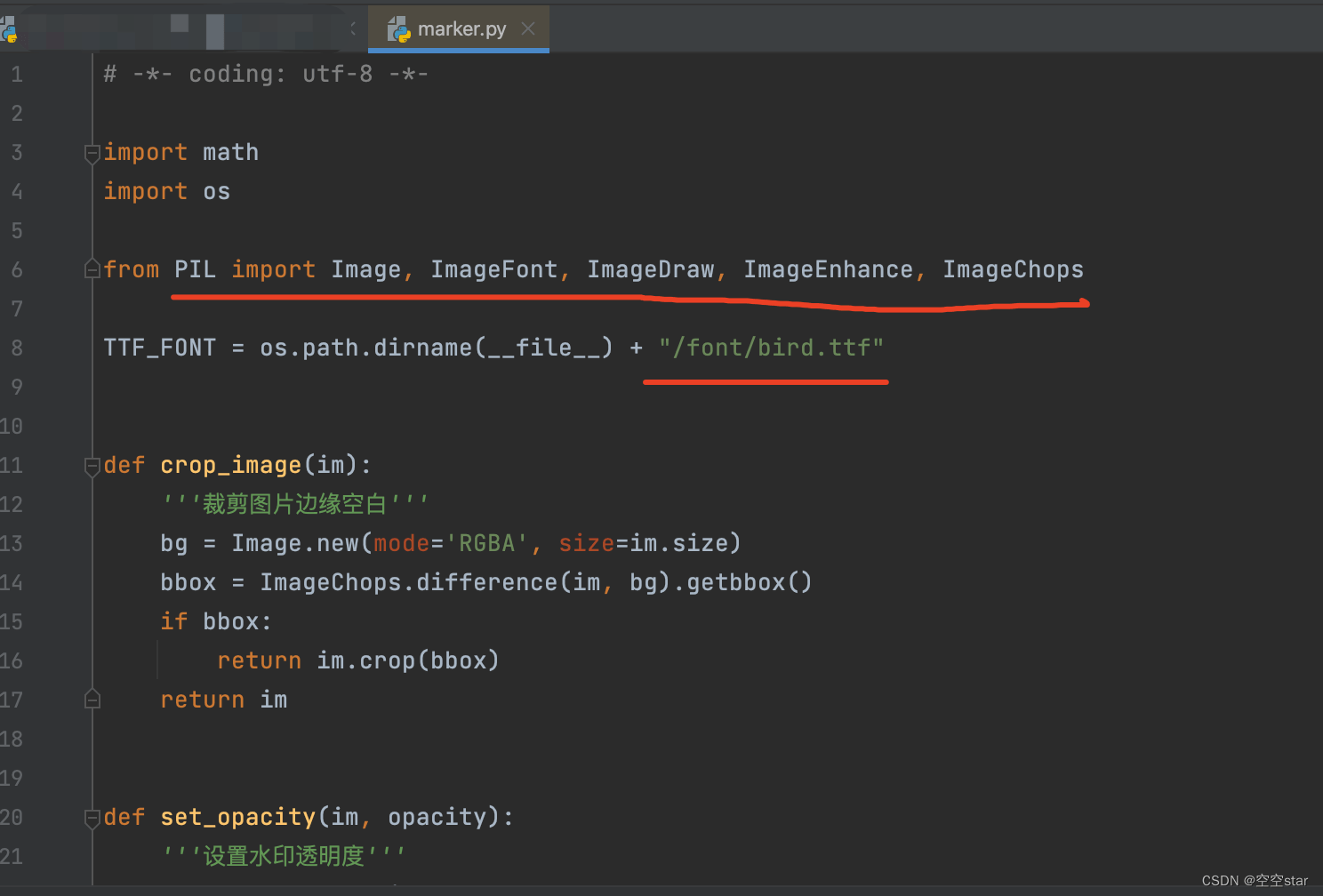Click the PIL module name on line 6

196,269
